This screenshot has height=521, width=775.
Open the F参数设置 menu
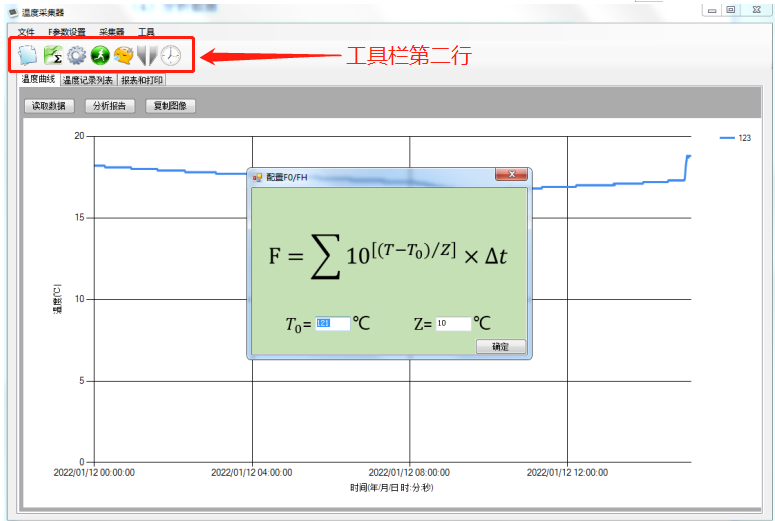point(67,32)
